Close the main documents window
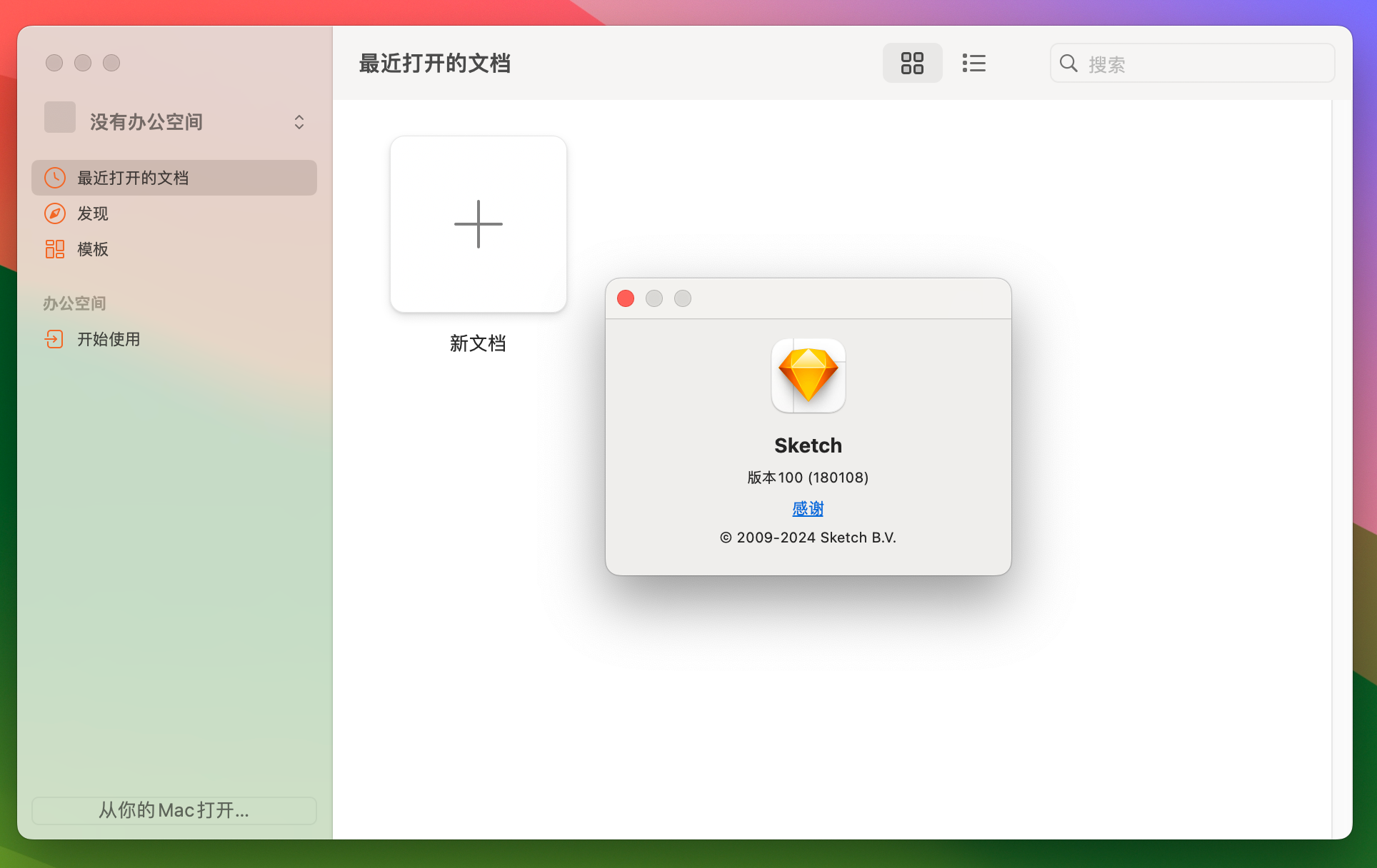Viewport: 1377px width, 868px height. 54,63
